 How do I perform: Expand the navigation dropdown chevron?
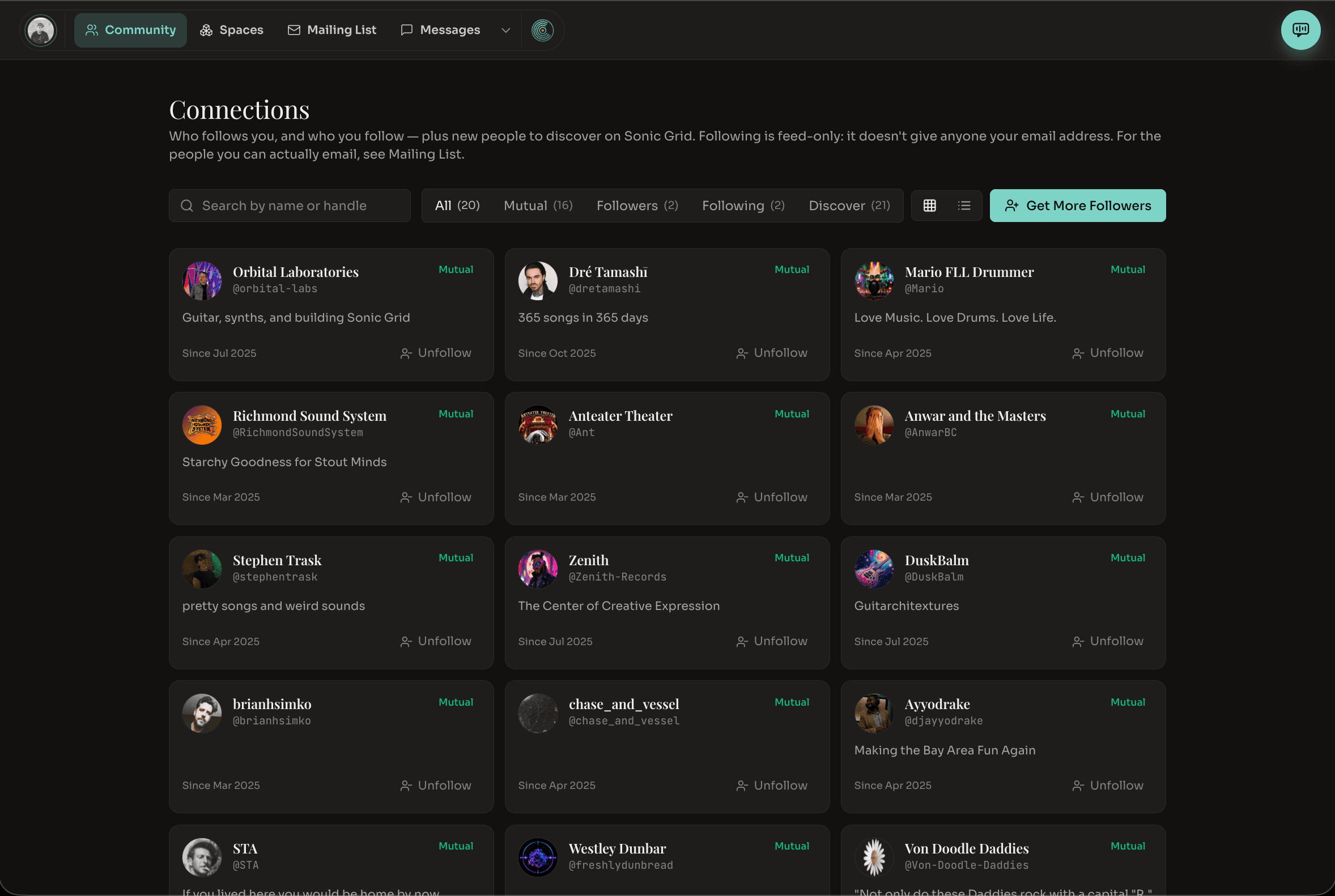505,30
